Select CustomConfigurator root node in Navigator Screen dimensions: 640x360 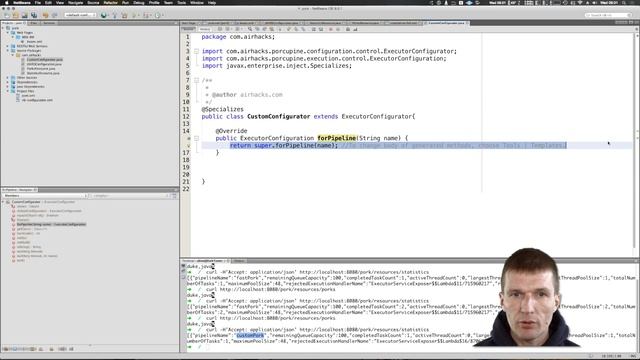coord(26,202)
